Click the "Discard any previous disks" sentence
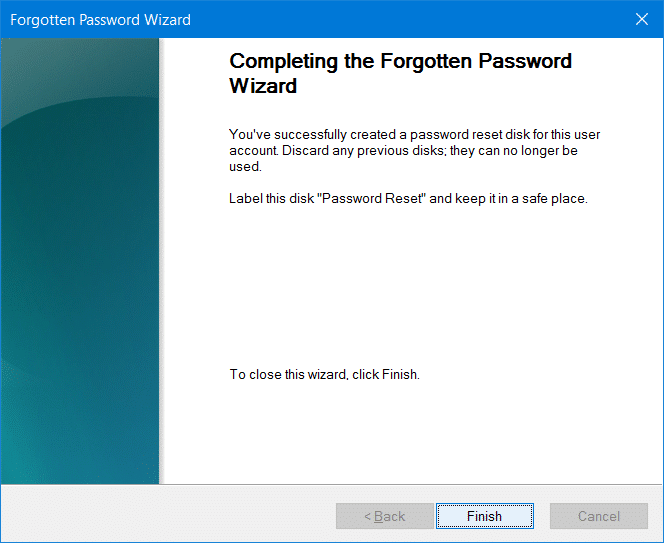The width and height of the screenshot is (664, 543). tap(360, 151)
